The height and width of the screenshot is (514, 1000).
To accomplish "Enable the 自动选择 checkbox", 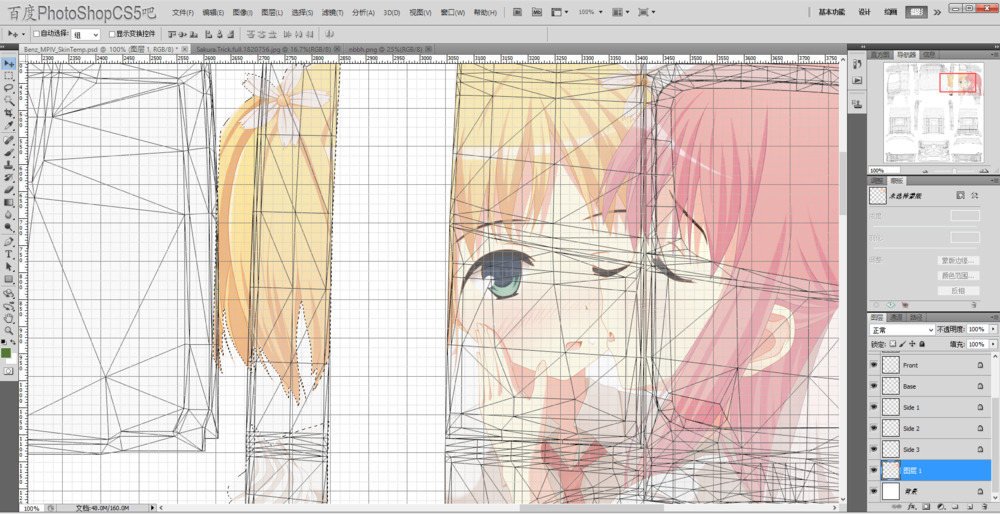I will point(36,34).
